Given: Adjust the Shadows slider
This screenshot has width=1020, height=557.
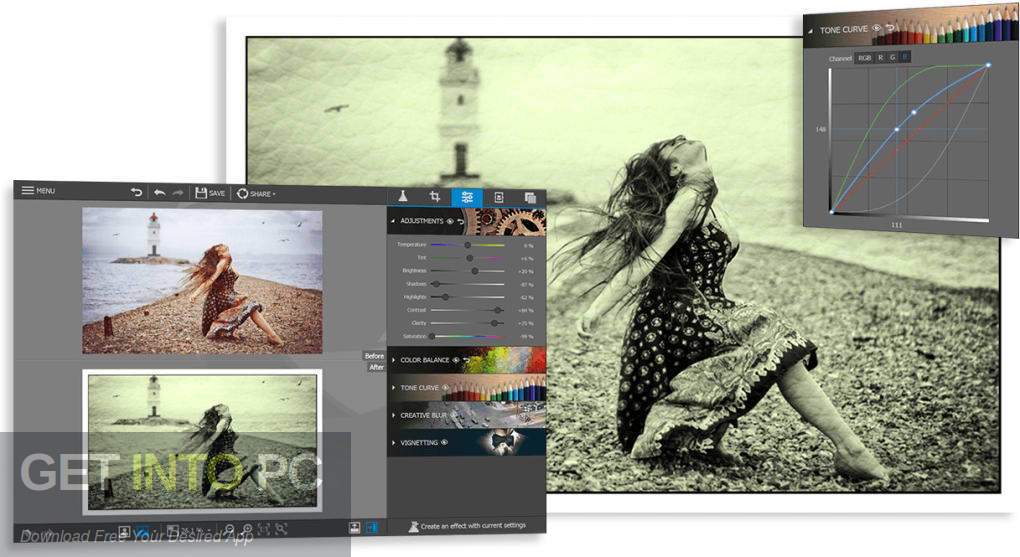Looking at the screenshot, I should point(468,284).
